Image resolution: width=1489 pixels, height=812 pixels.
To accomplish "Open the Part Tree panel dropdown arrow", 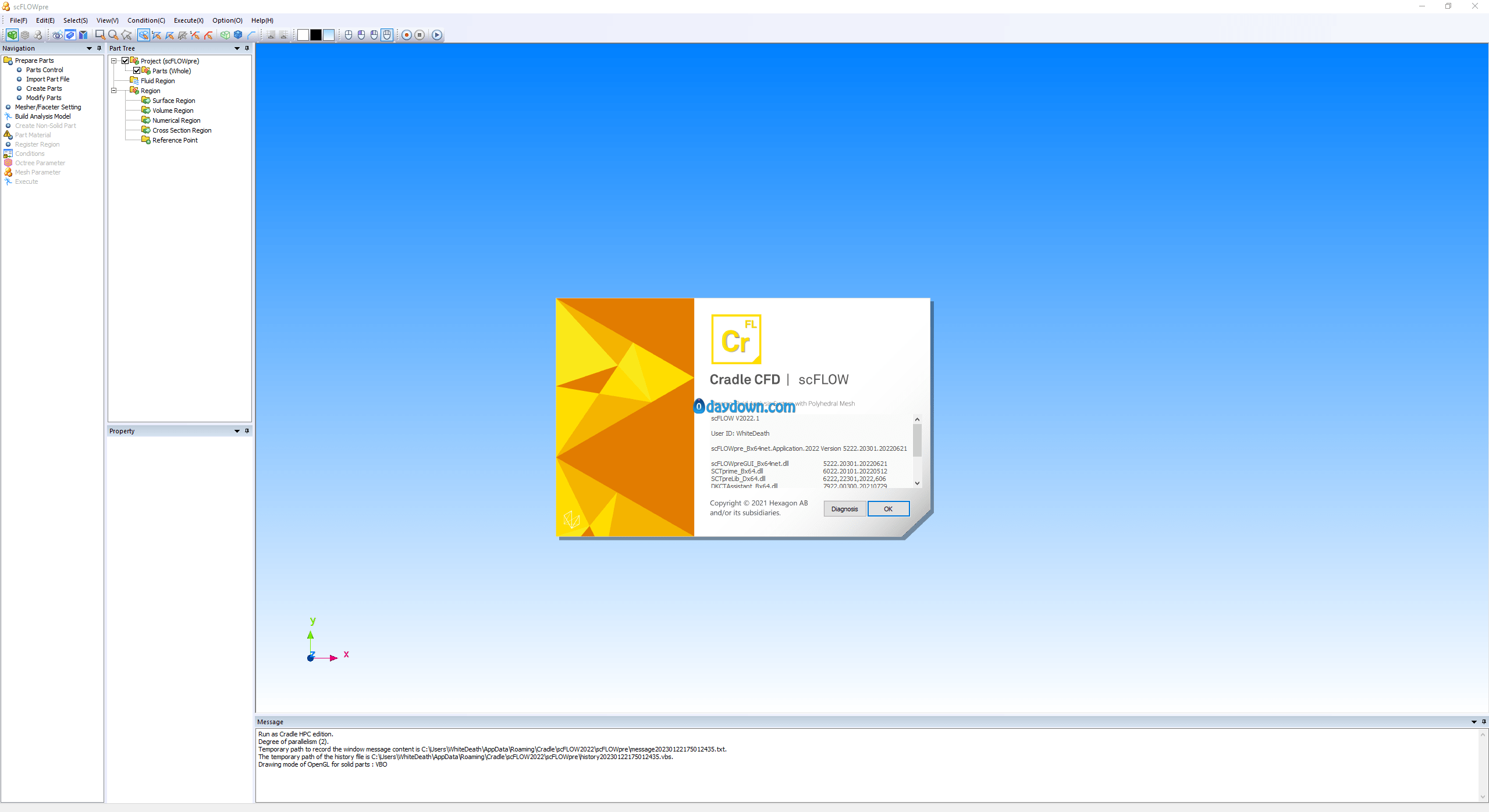I will pyautogui.click(x=237, y=48).
